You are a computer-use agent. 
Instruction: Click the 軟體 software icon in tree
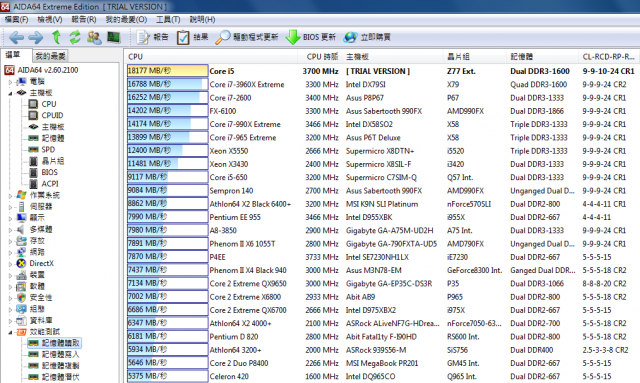pos(21,286)
